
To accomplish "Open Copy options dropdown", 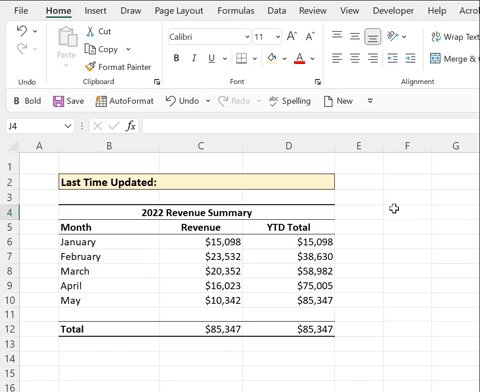I will point(128,49).
